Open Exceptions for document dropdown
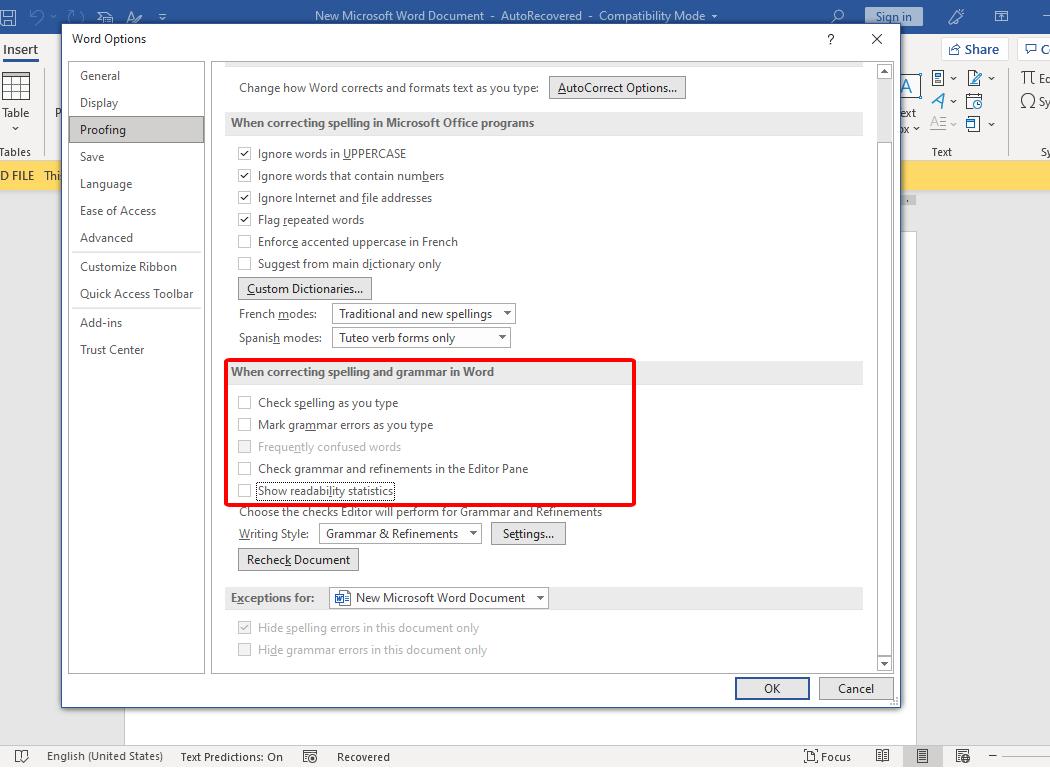 click(x=439, y=598)
